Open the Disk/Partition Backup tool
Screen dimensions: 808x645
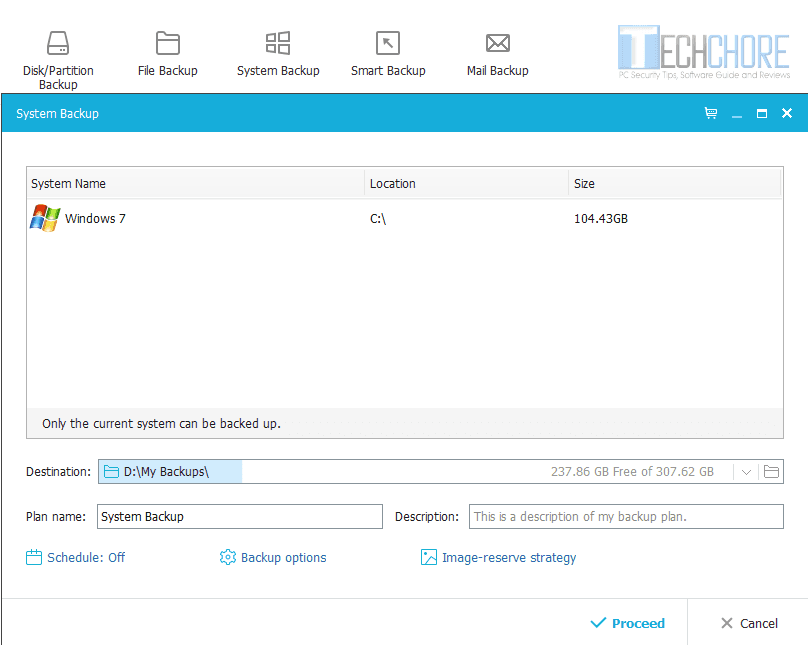click(58, 60)
